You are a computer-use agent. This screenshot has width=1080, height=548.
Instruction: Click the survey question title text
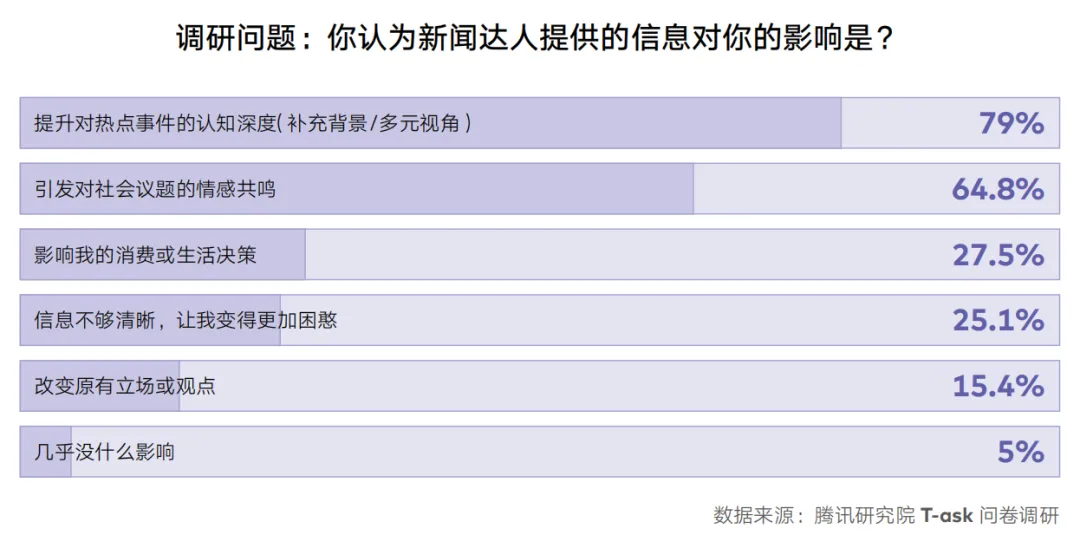pyautogui.click(x=534, y=38)
